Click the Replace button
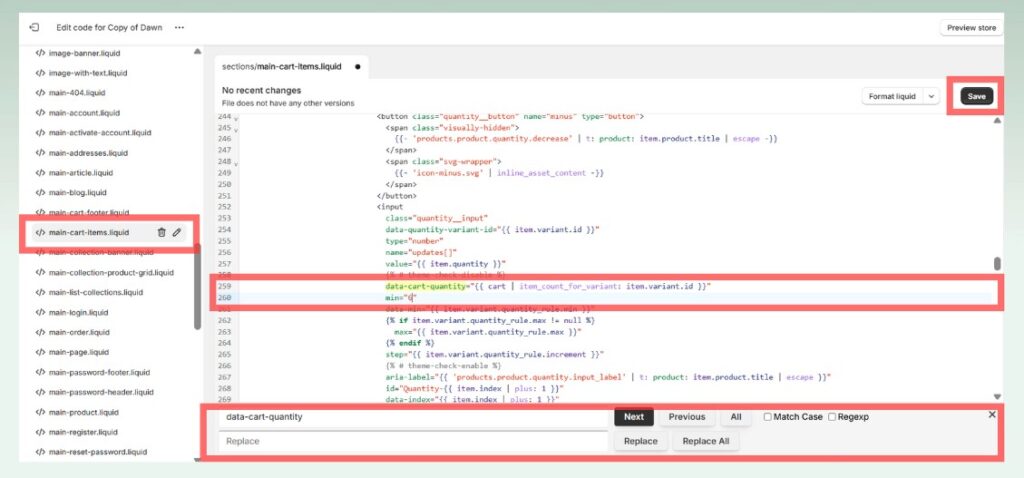 640,441
